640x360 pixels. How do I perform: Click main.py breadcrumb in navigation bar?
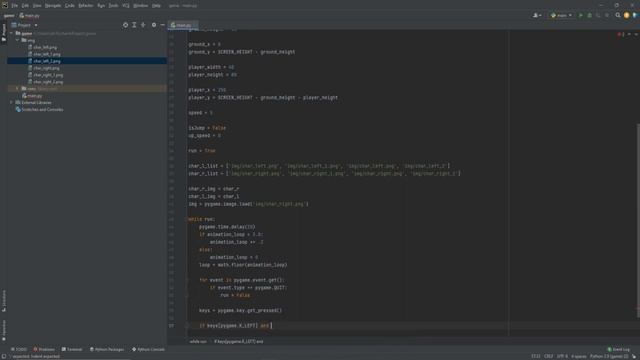point(29,16)
